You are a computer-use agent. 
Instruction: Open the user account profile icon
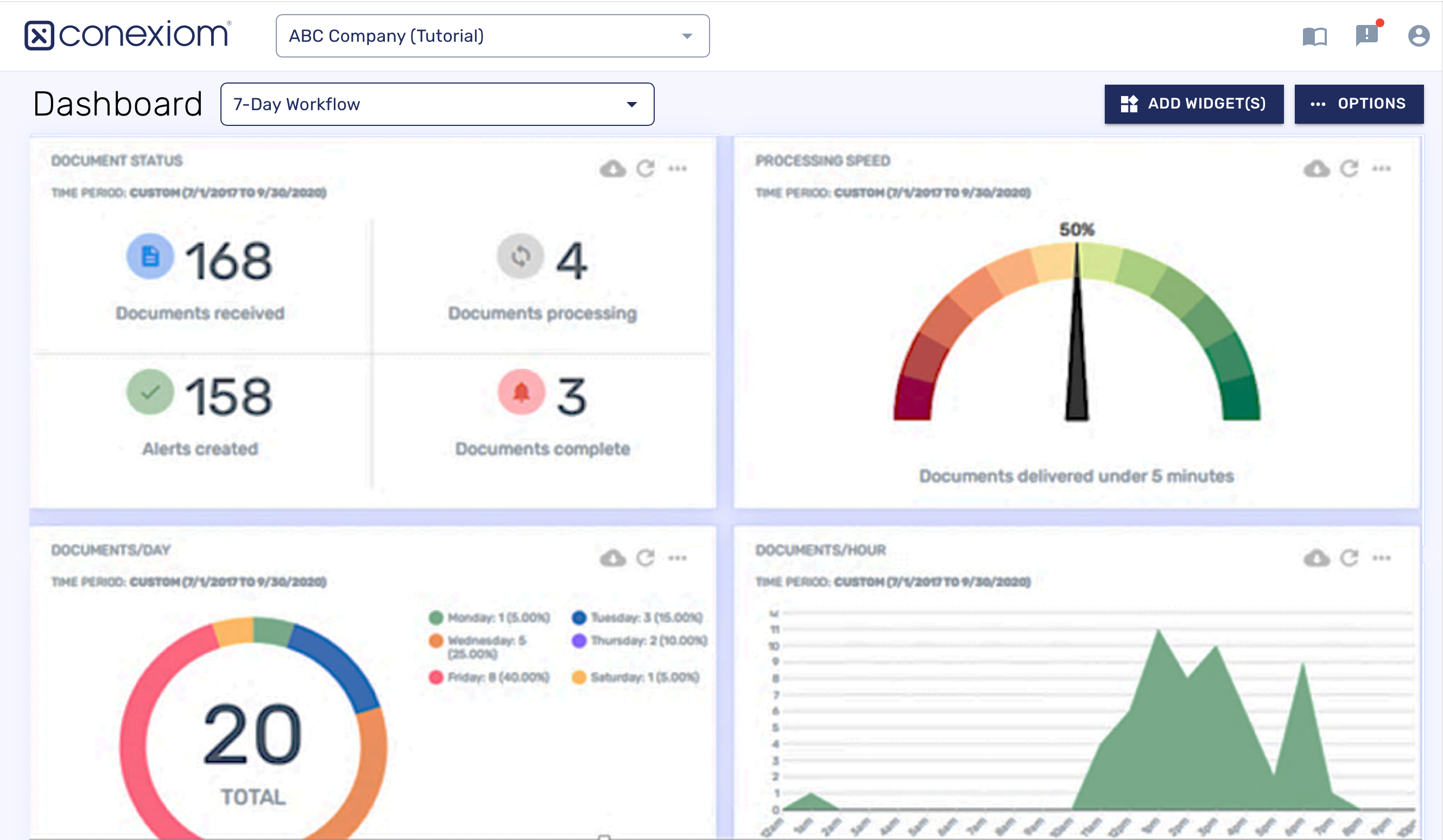(1419, 36)
